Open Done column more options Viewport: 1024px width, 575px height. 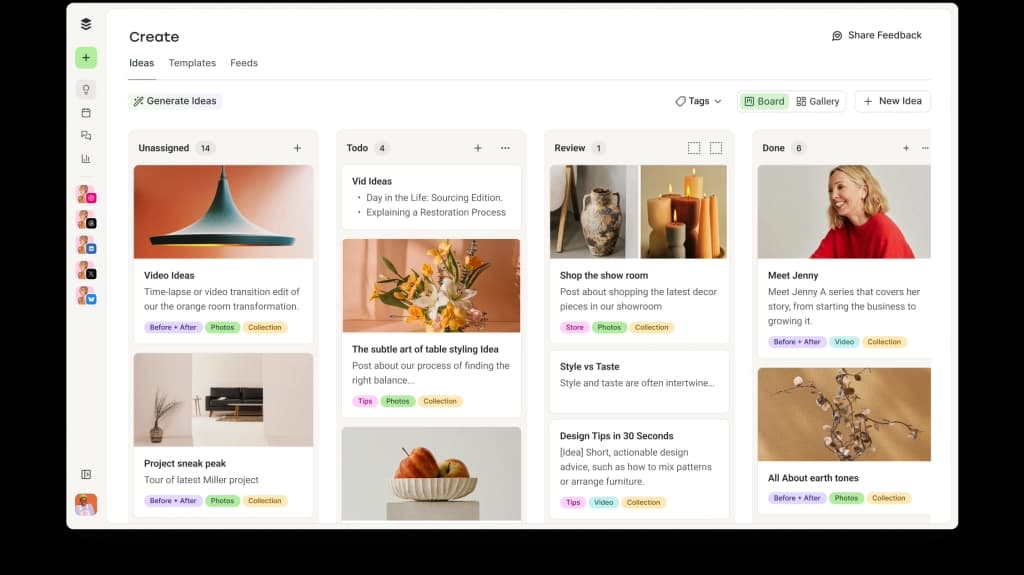[x=925, y=148]
